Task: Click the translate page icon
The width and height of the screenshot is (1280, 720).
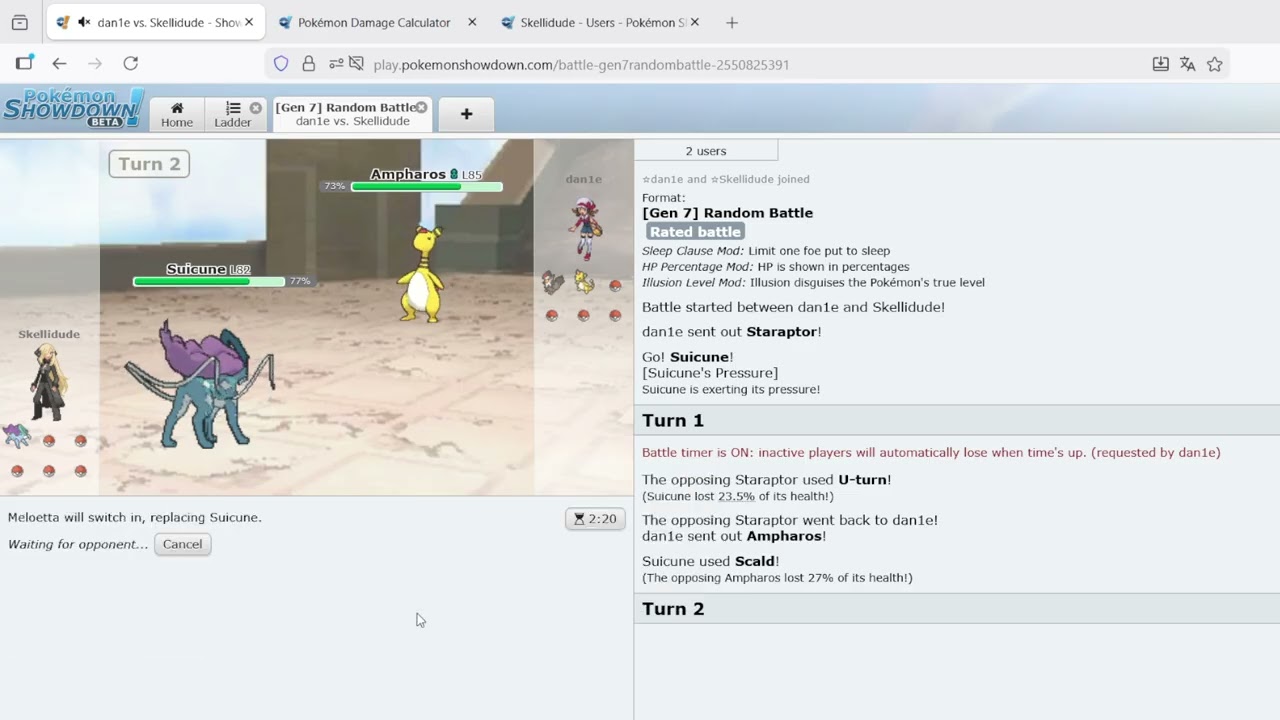Action: (1188, 64)
